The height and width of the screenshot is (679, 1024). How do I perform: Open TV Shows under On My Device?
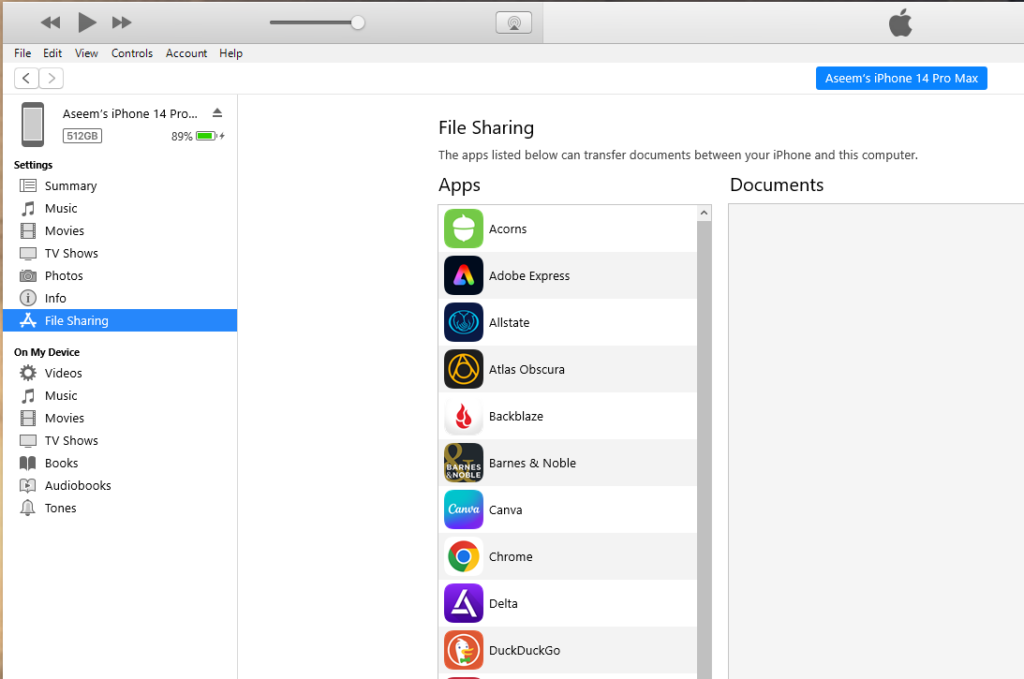(120, 441)
